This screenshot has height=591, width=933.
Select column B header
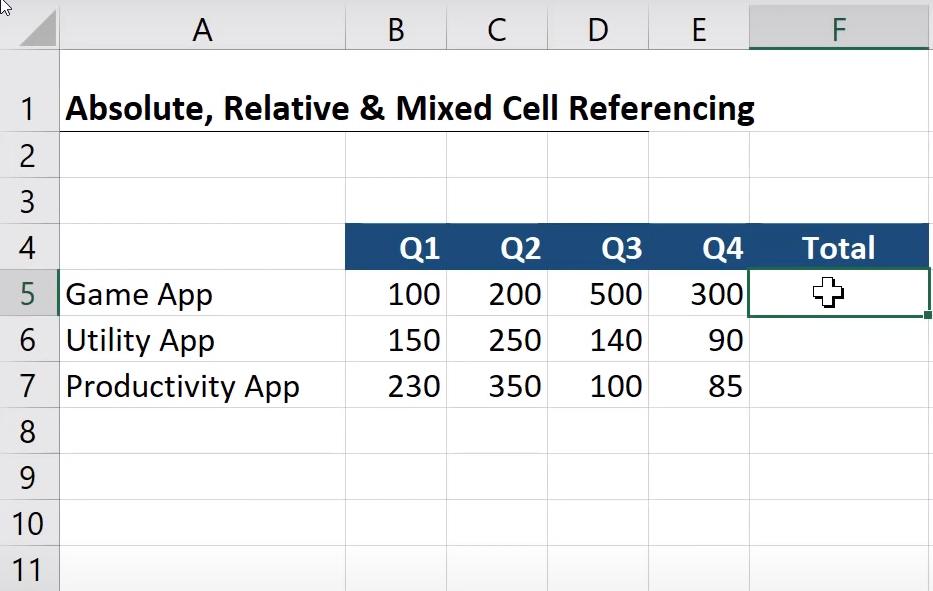coord(396,29)
